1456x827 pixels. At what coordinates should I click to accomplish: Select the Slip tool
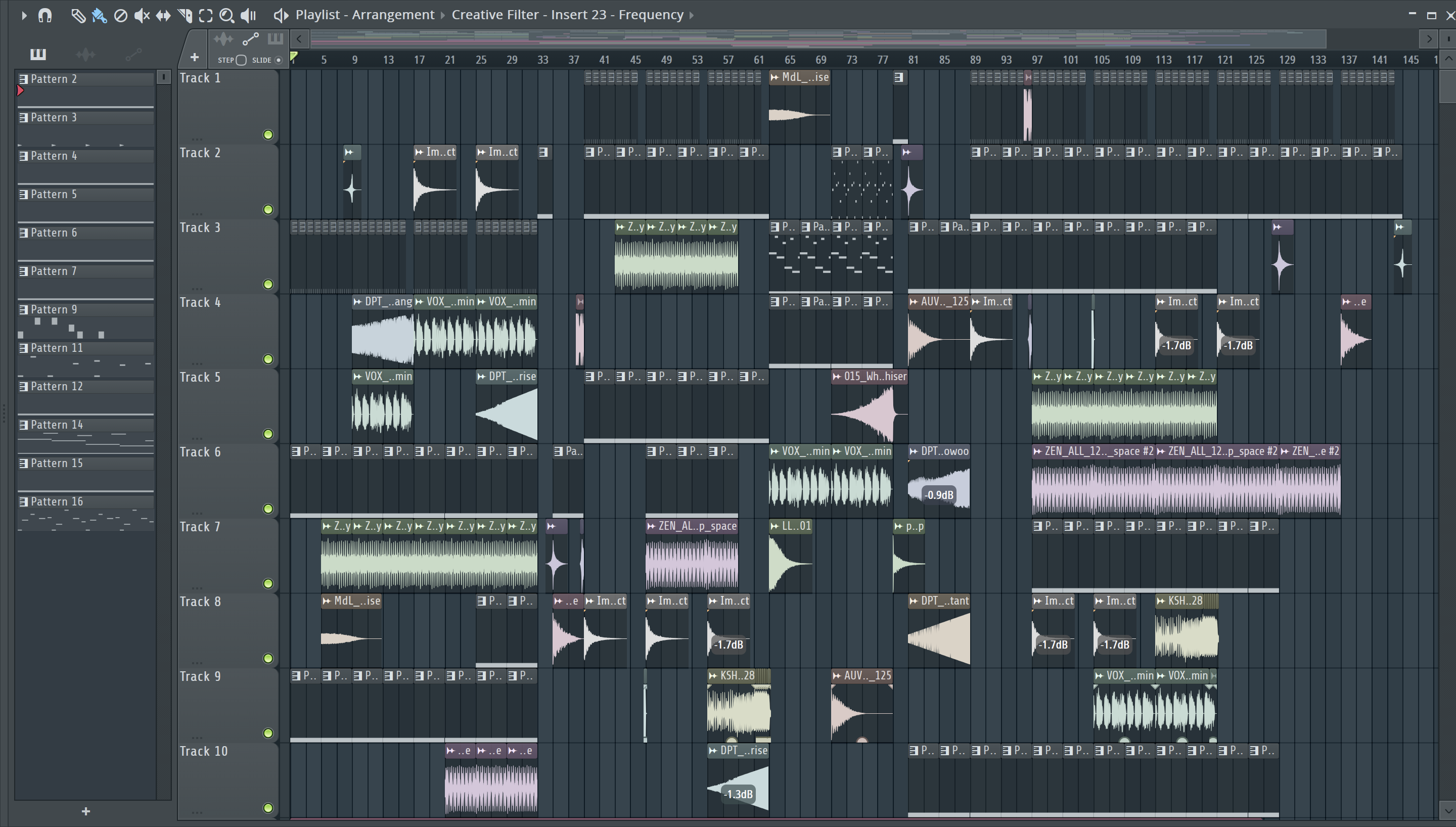[x=163, y=15]
